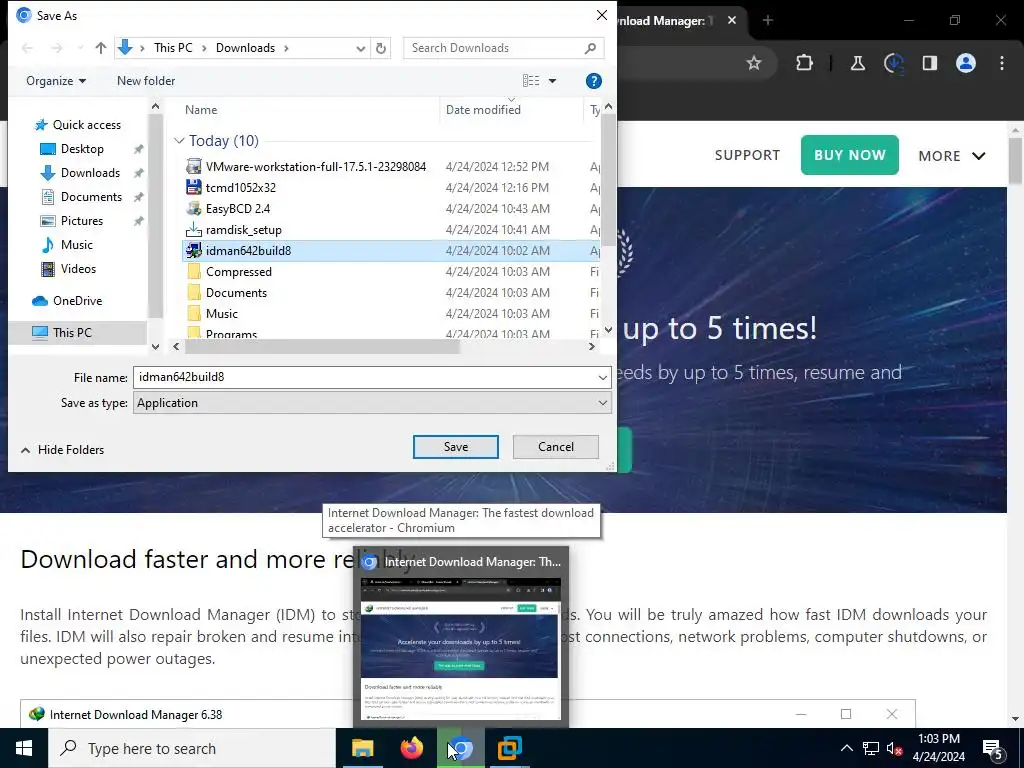Click navigation pane scroll down arrow
1024x768 pixels.
(x=155, y=347)
